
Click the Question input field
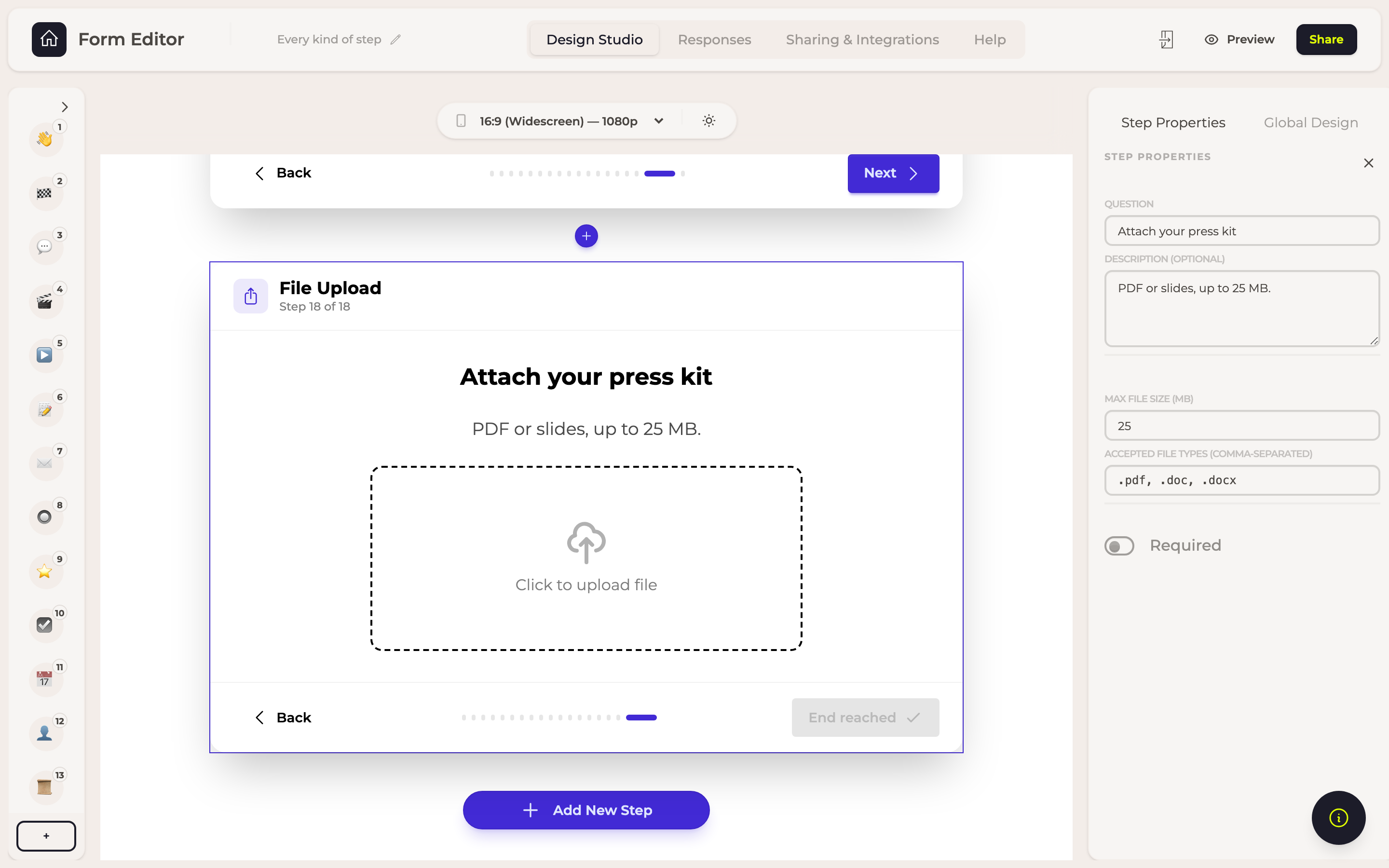[1241, 231]
